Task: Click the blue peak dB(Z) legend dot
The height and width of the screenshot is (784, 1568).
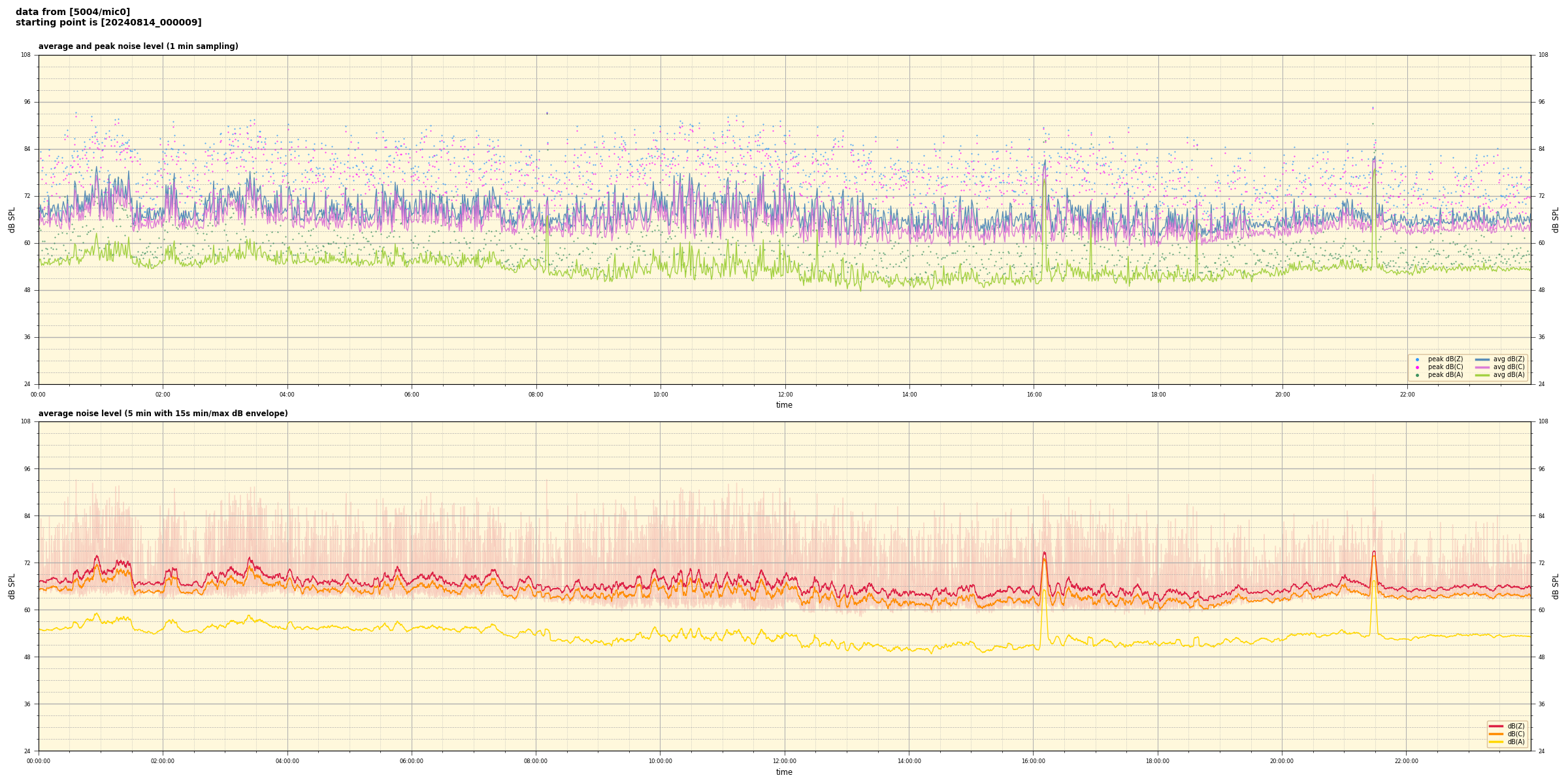Action: 1417,359
